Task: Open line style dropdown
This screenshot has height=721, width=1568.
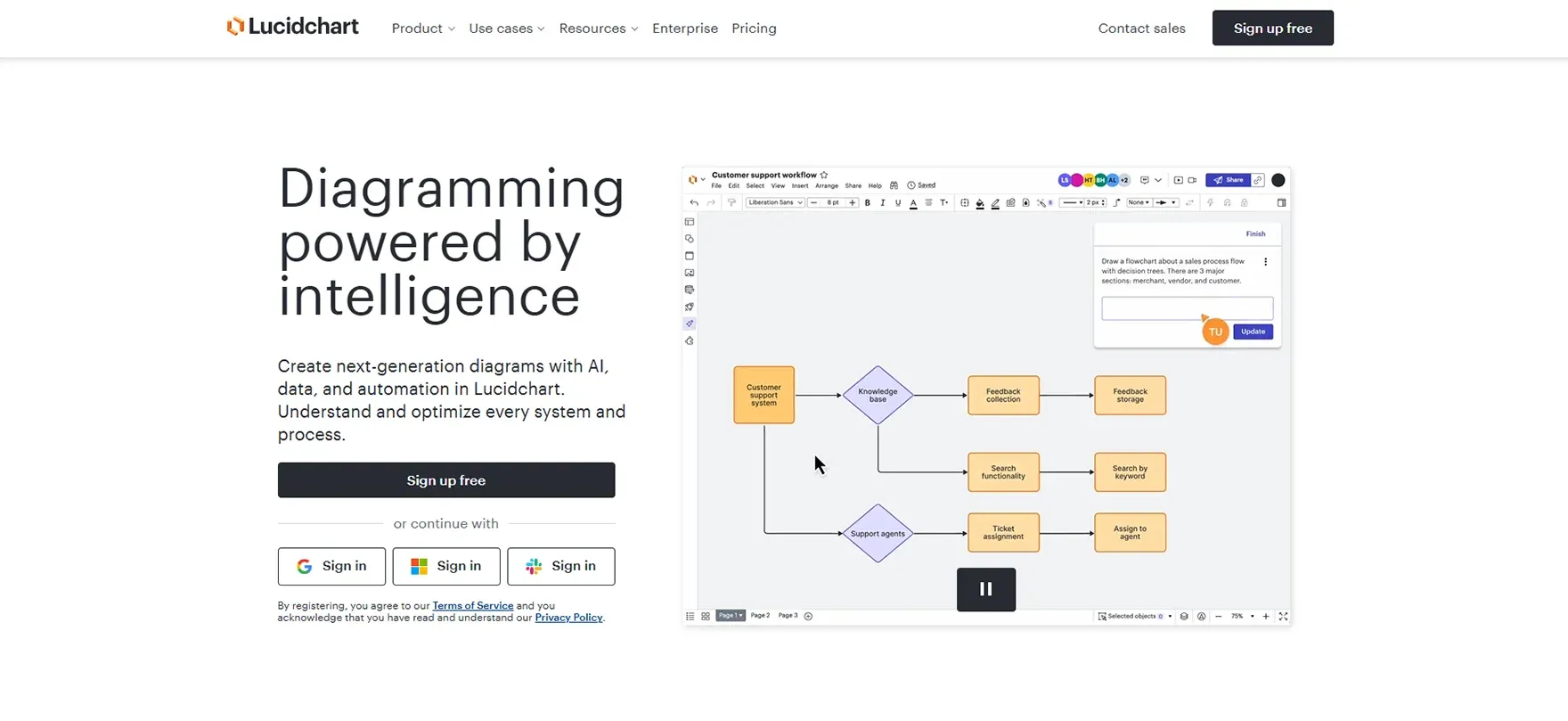Action: [1072, 202]
